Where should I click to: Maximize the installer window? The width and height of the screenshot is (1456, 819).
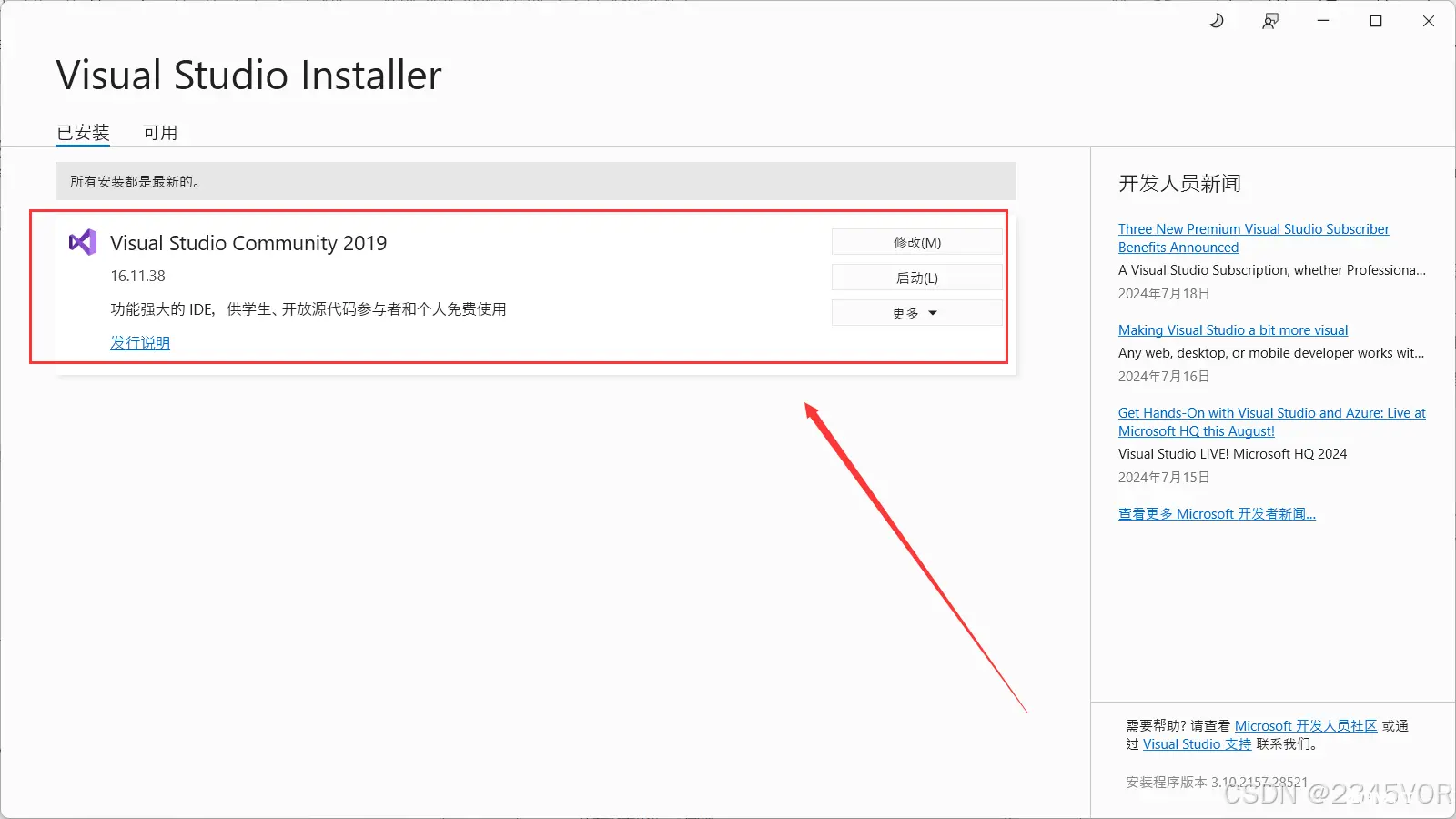(1376, 21)
